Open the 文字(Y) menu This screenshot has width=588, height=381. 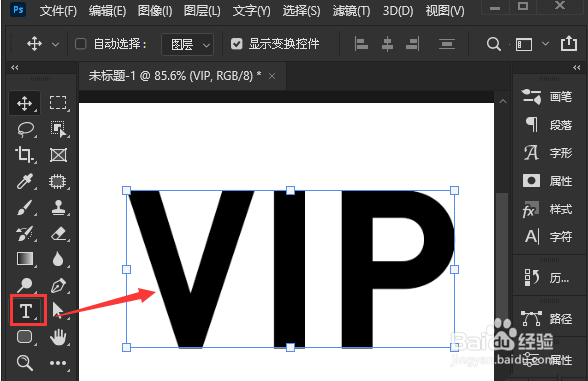pos(251,10)
